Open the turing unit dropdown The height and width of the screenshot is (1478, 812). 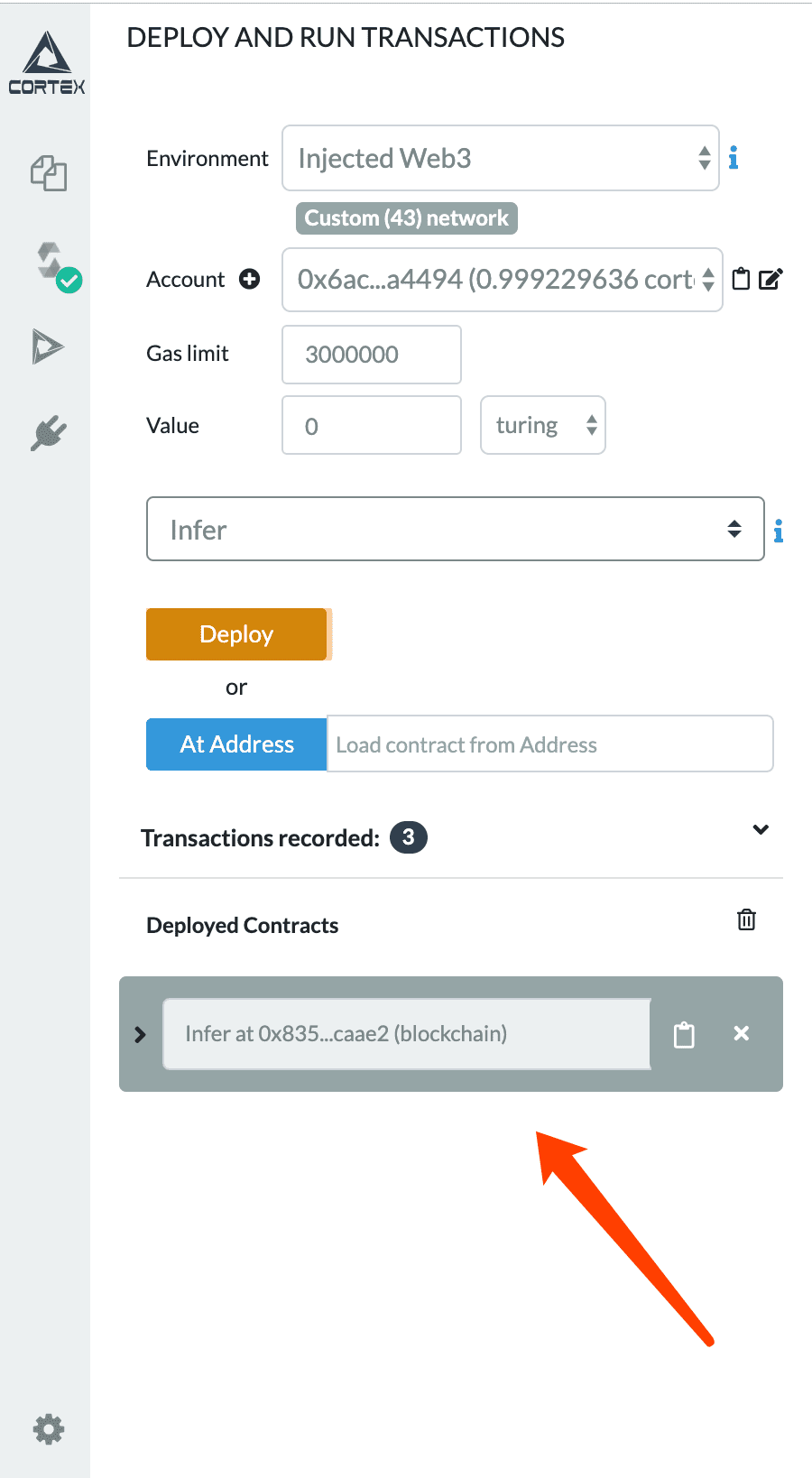543,425
